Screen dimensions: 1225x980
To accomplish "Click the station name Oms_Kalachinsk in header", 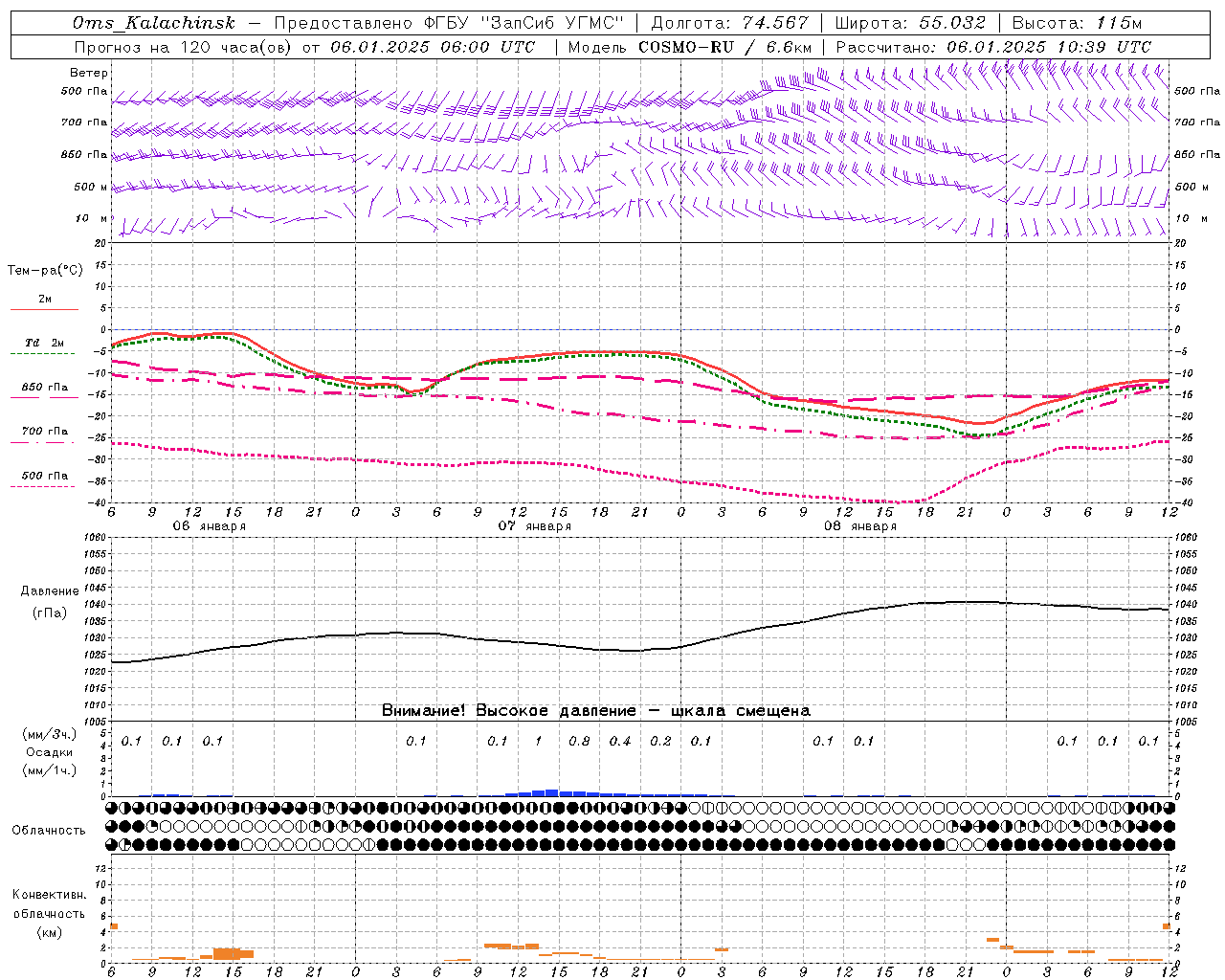I will point(154,23).
